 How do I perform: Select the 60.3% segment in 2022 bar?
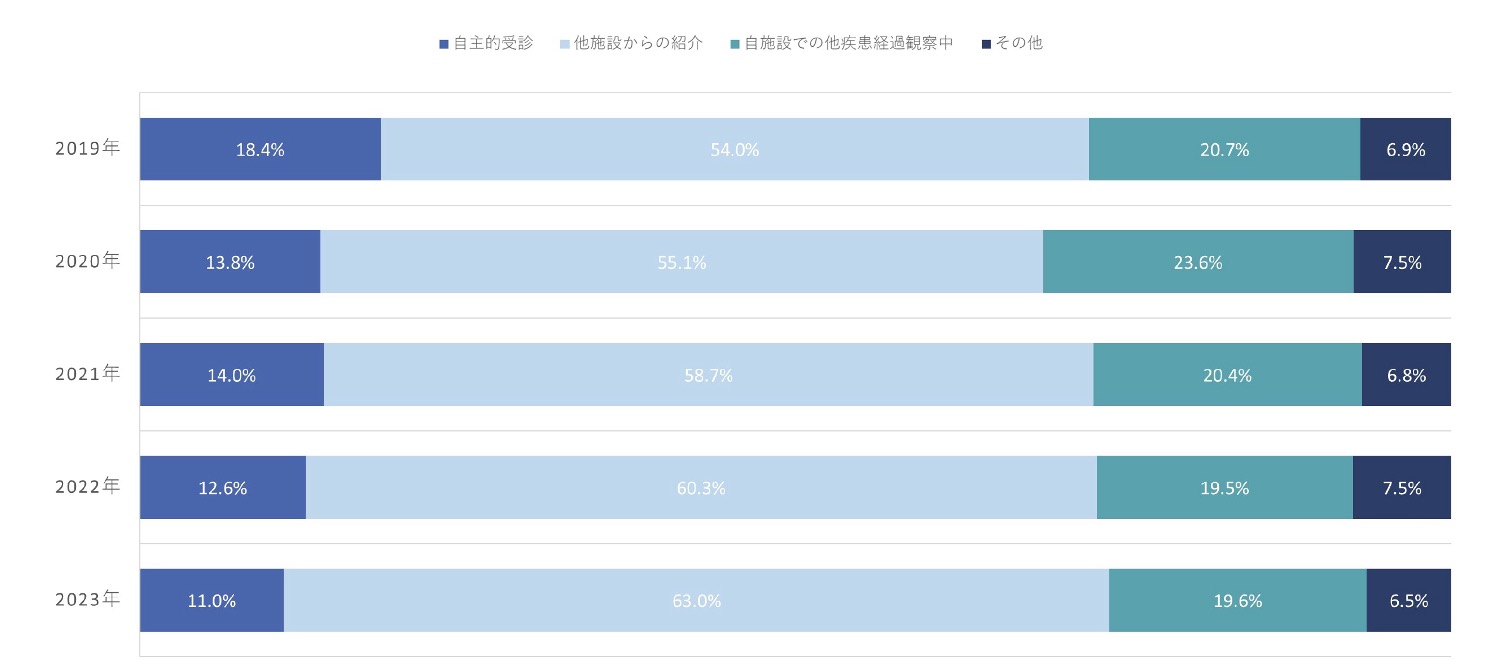coord(701,488)
